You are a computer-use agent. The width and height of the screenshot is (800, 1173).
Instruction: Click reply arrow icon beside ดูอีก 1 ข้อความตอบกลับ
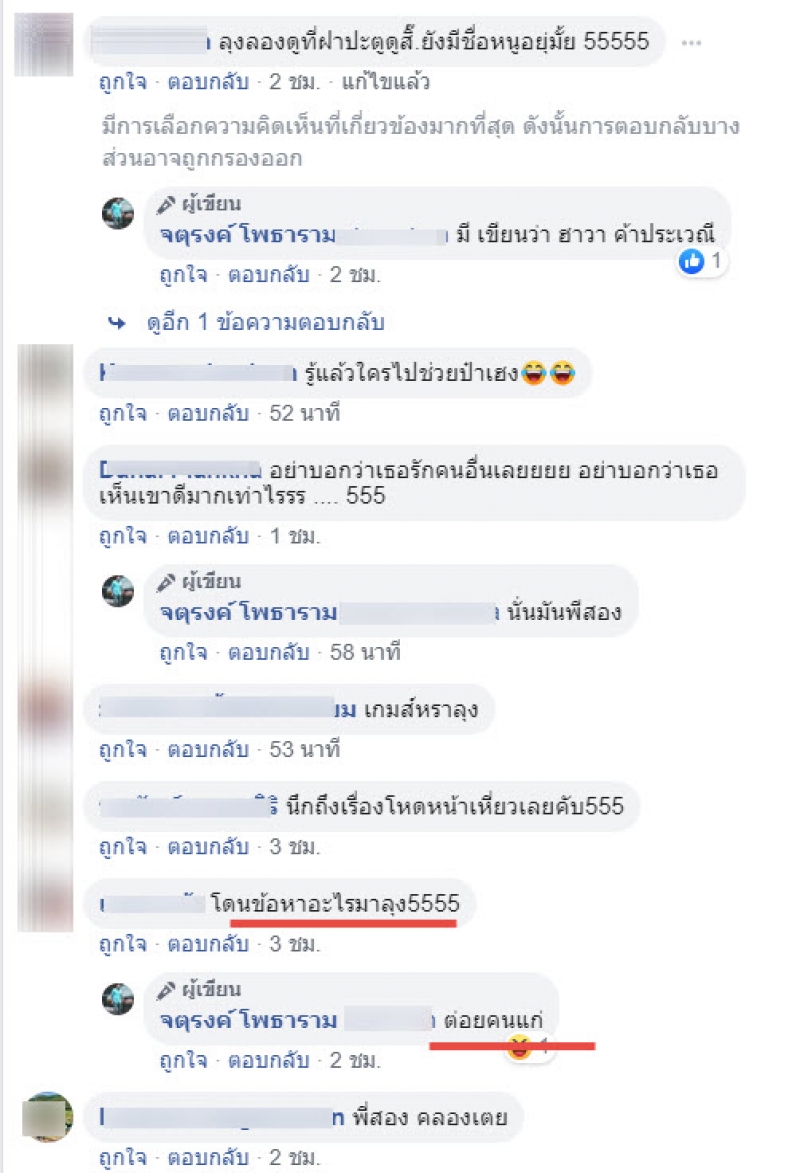(x=117, y=323)
